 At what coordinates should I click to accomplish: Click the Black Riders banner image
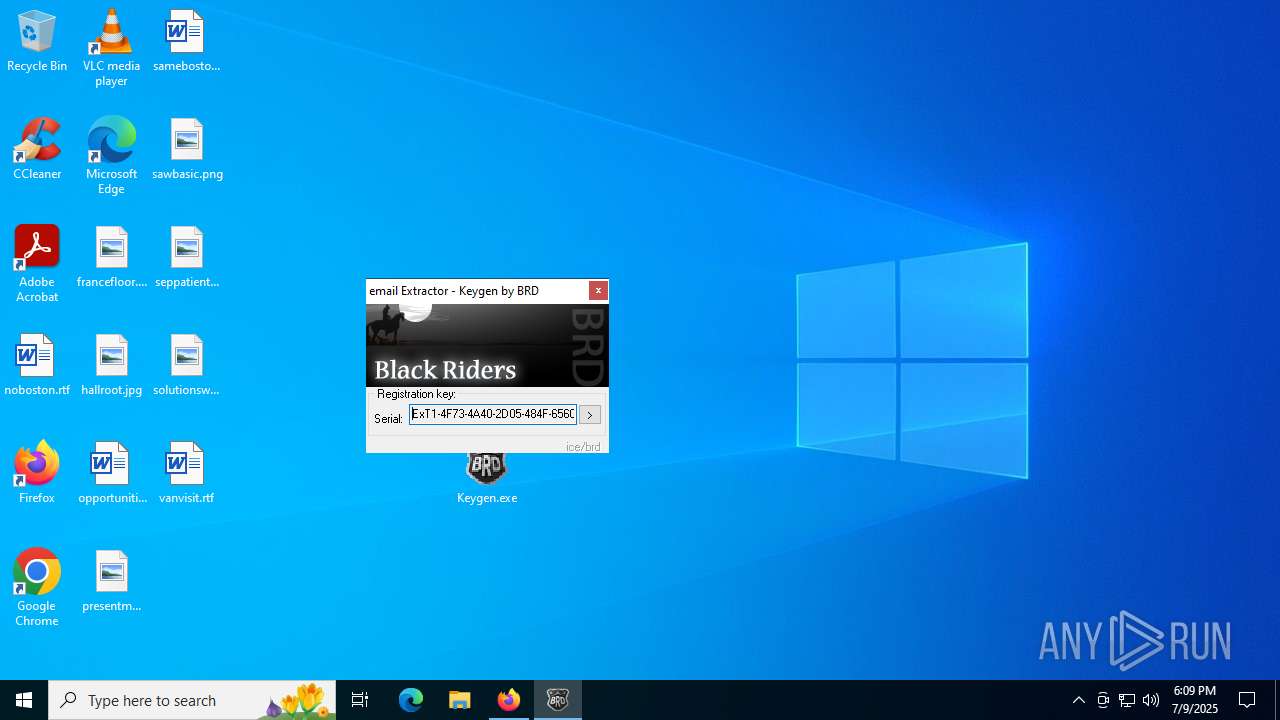click(x=487, y=345)
